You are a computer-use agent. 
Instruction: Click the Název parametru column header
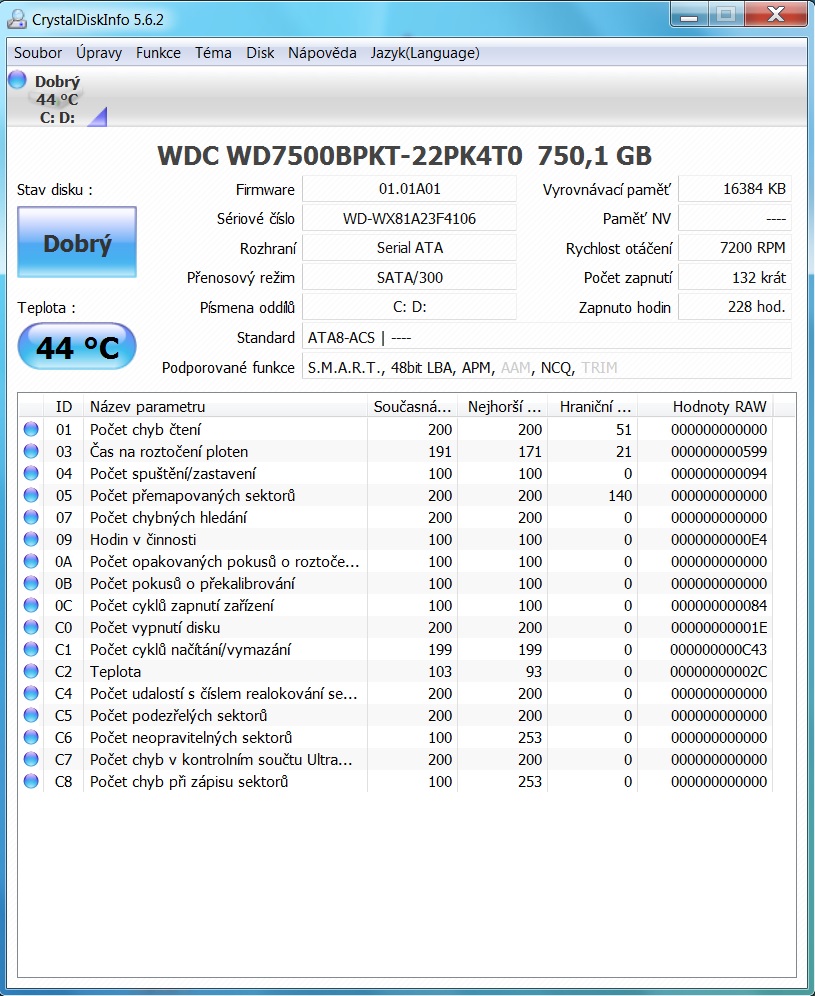pos(225,407)
